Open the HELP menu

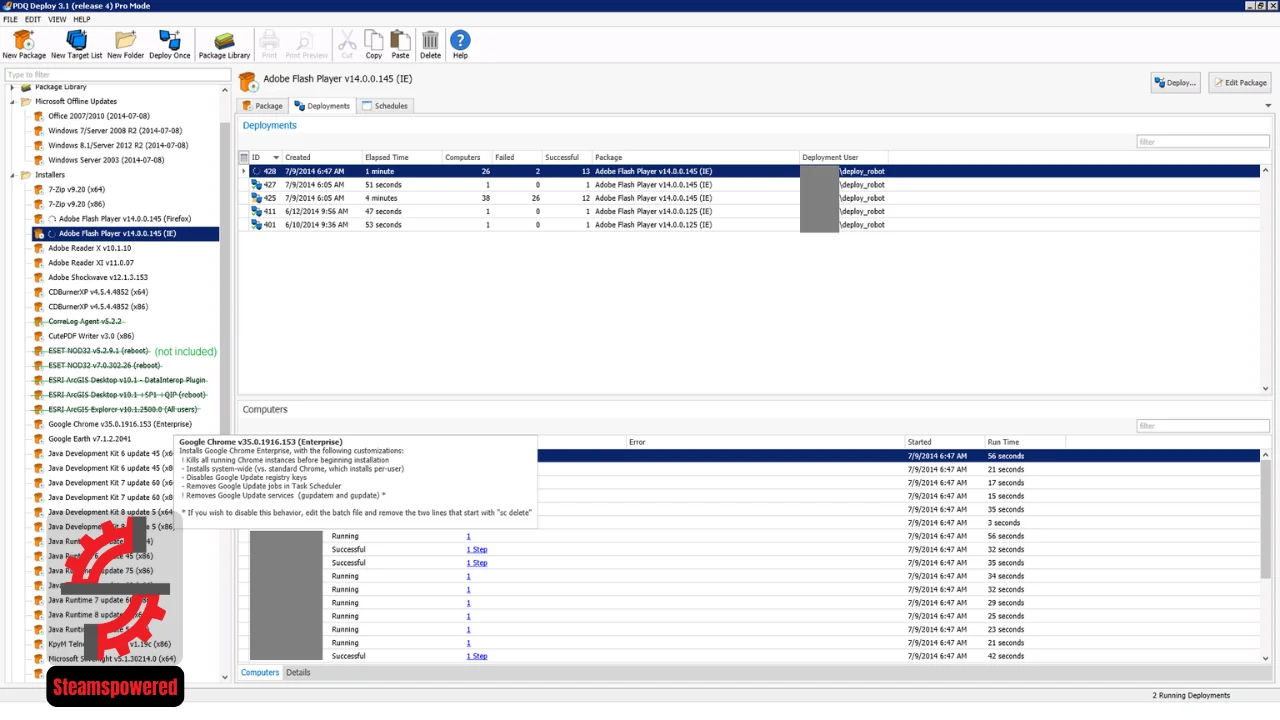[82, 19]
